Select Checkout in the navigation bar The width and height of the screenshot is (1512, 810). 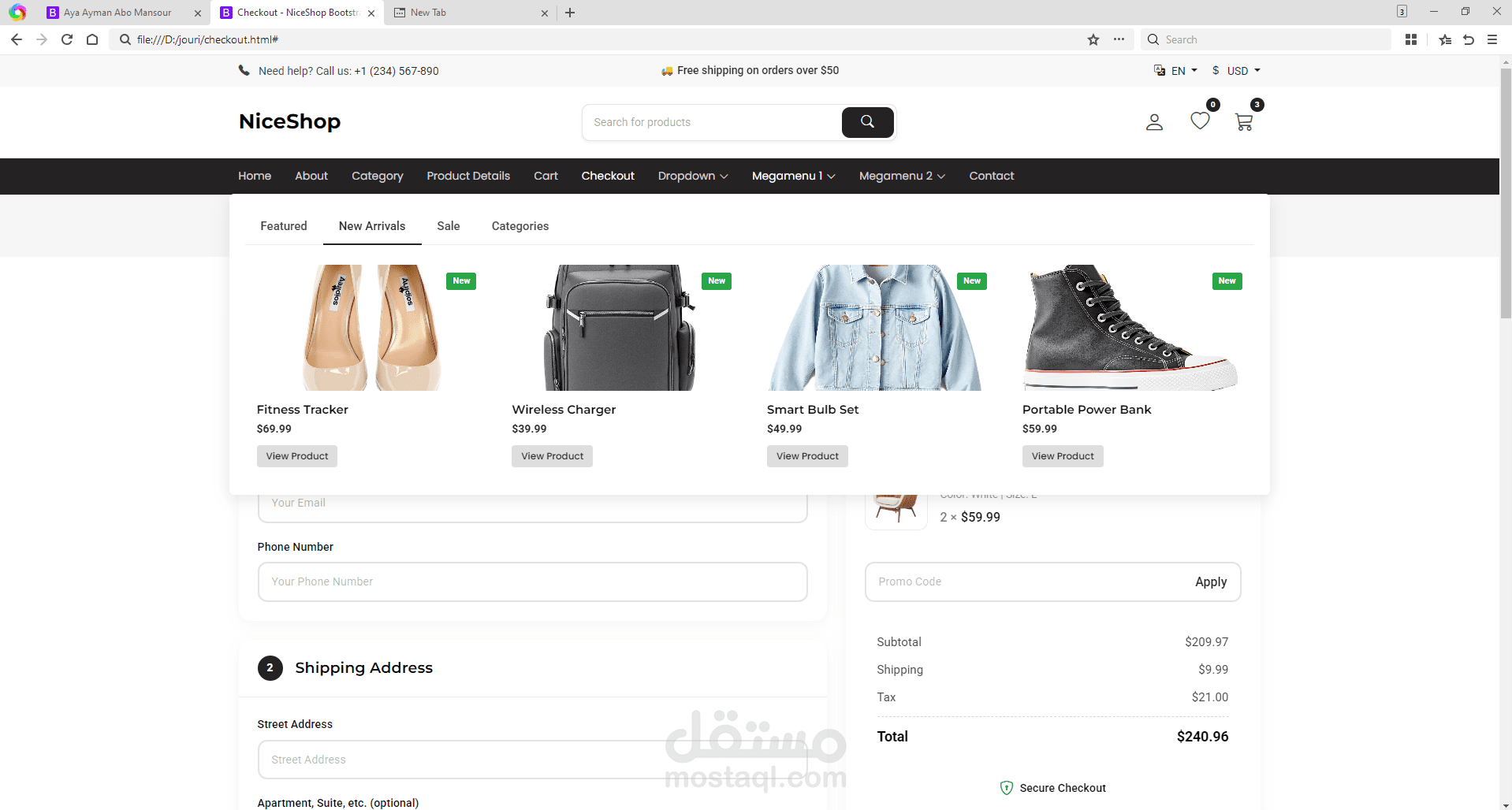click(x=608, y=176)
